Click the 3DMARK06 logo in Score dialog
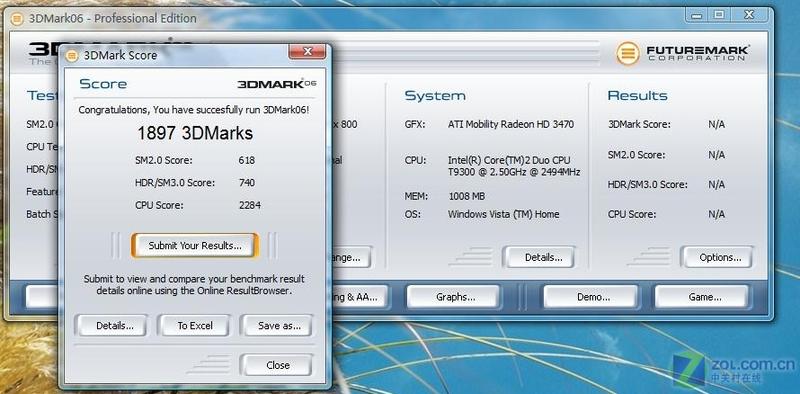 pyautogui.click(x=277, y=83)
